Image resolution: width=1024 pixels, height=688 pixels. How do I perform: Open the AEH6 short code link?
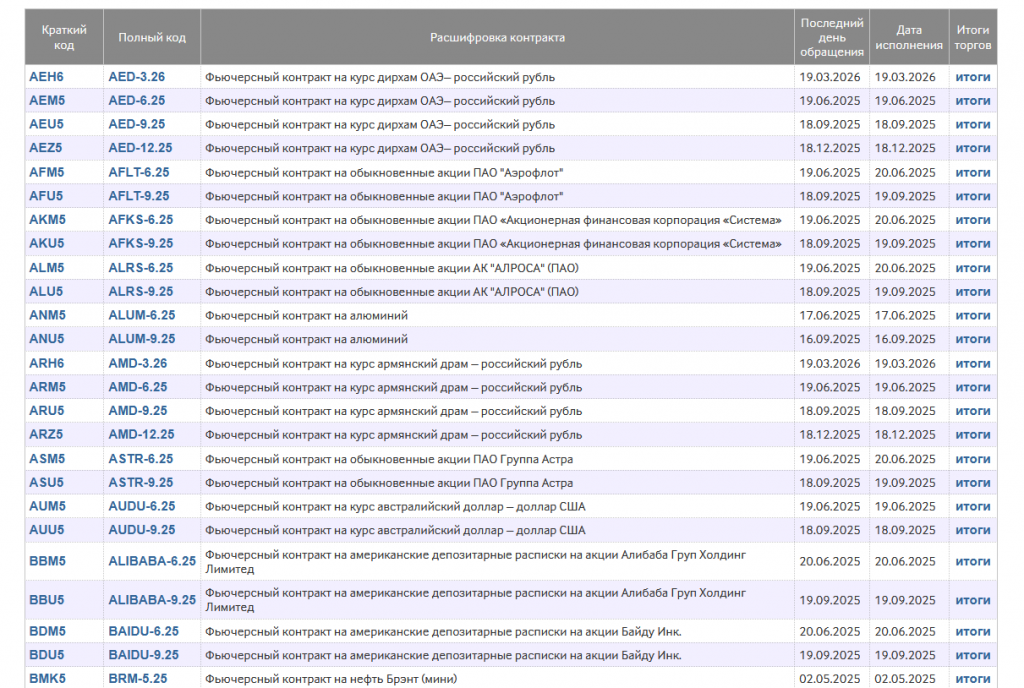coord(47,77)
